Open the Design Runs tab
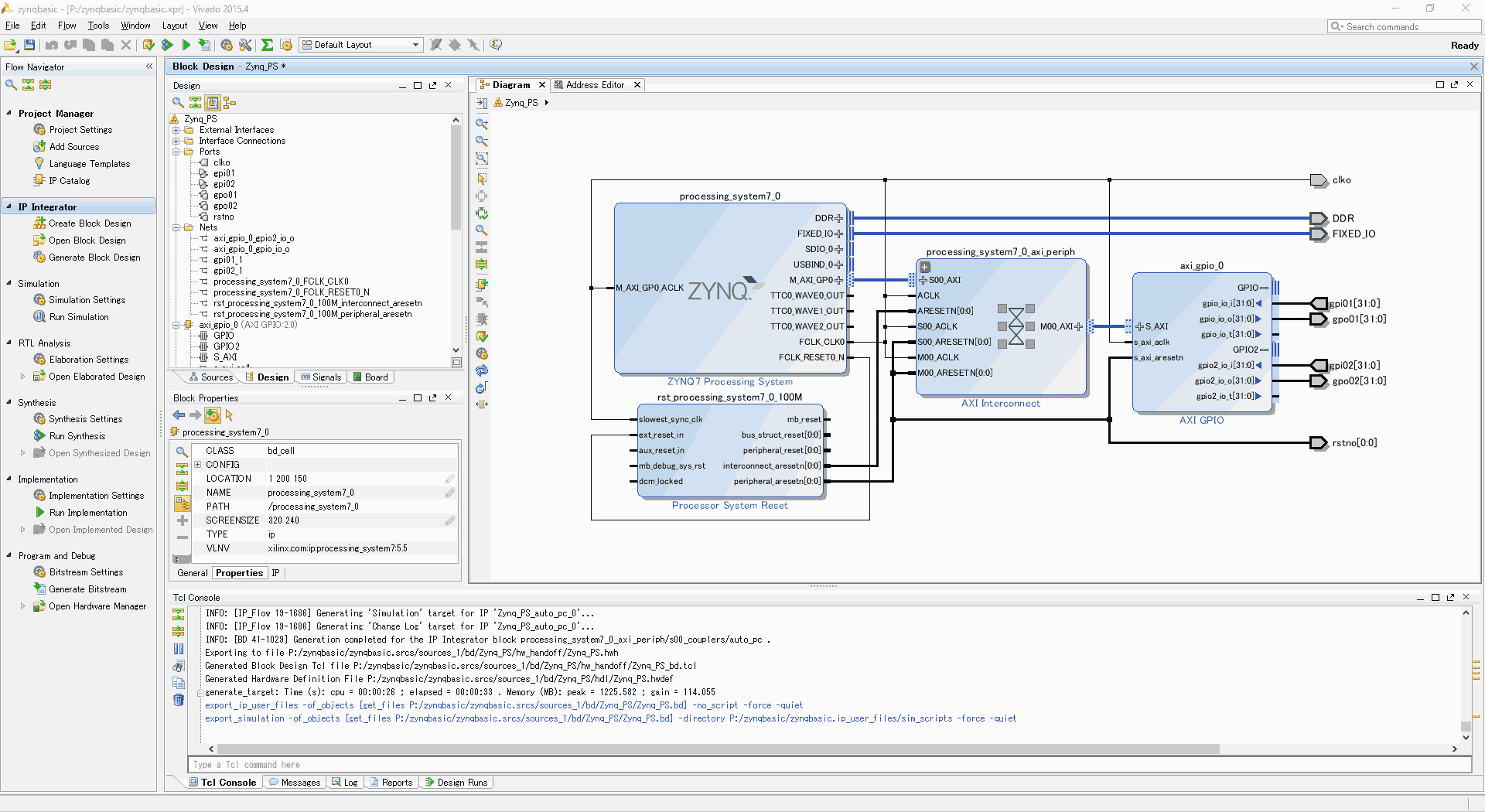 456,783
